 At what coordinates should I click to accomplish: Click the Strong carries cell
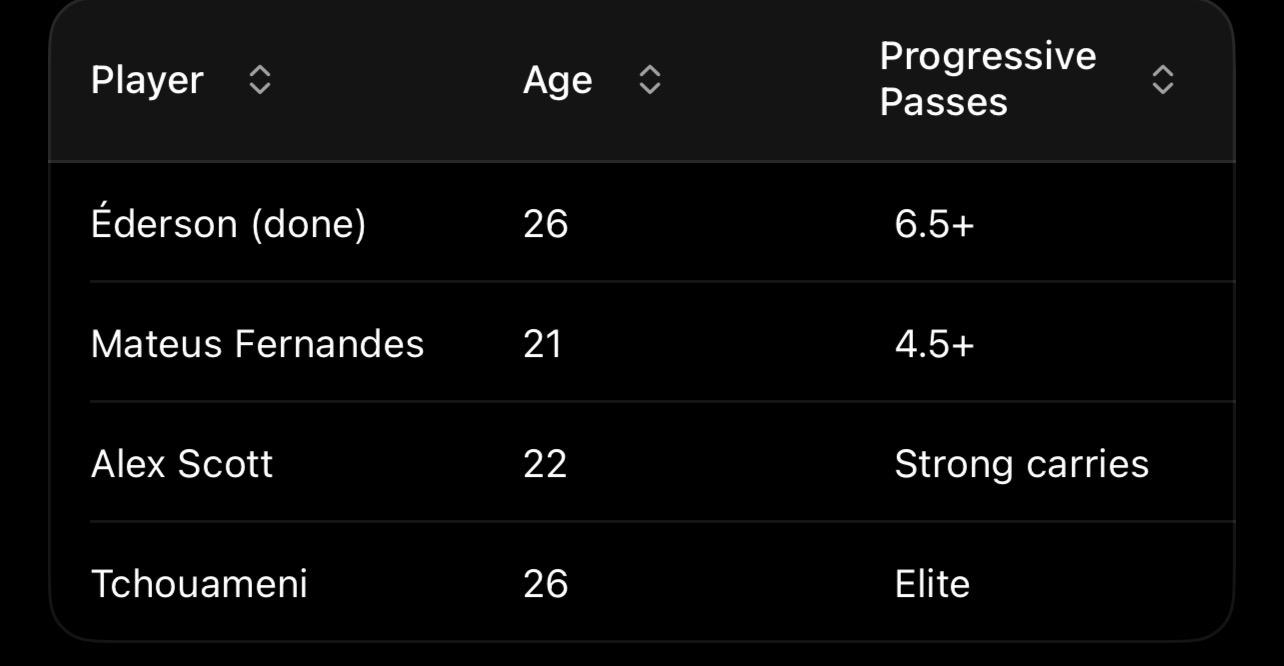tap(1022, 464)
